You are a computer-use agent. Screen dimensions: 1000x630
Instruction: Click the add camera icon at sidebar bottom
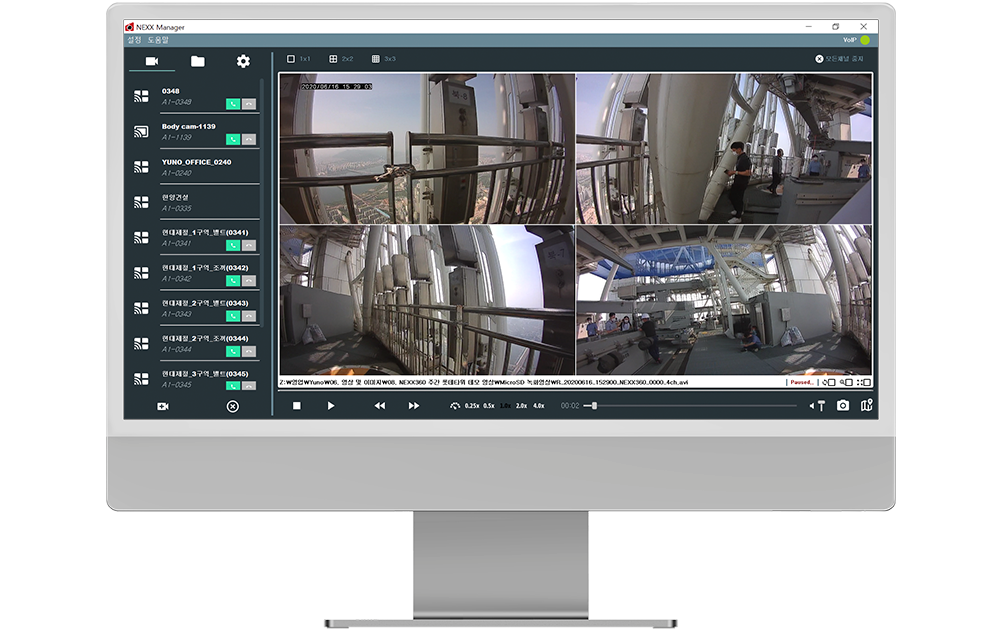(x=163, y=406)
